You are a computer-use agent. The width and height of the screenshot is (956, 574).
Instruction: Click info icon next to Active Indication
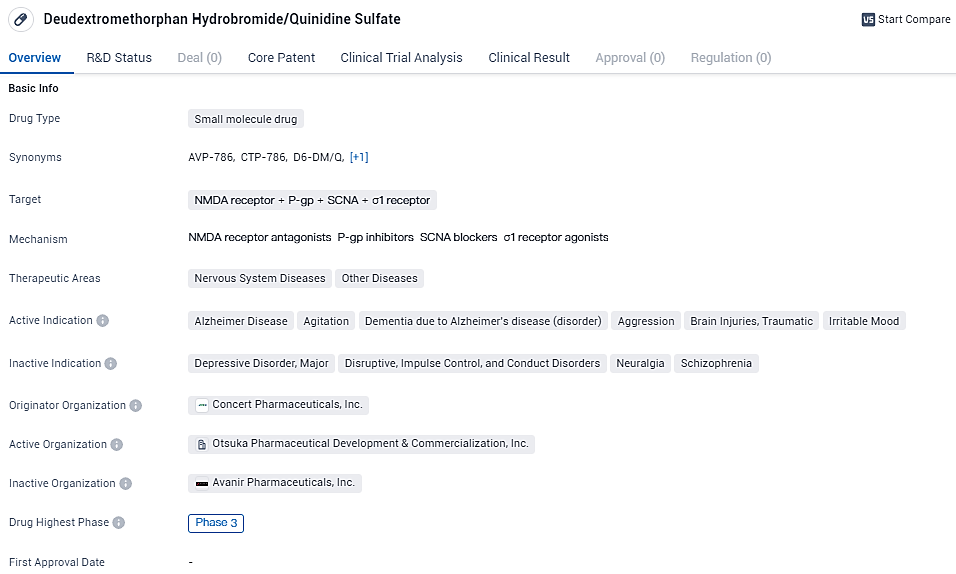103,321
